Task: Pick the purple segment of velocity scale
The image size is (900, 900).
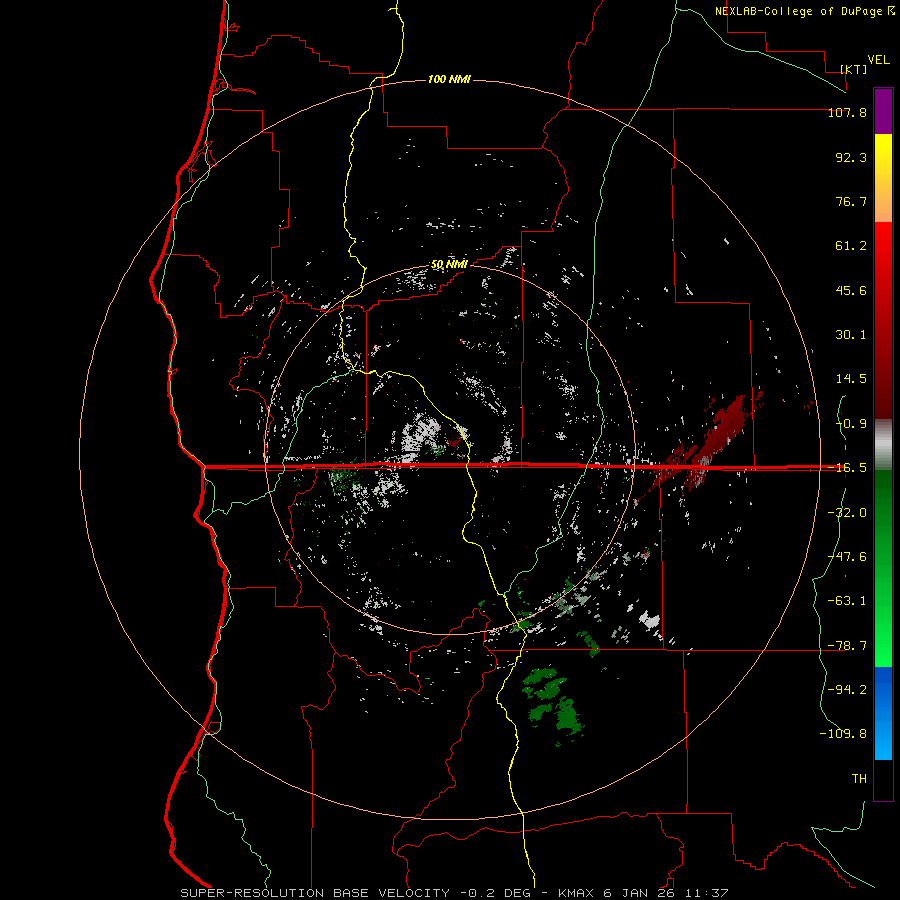Action: click(x=883, y=111)
